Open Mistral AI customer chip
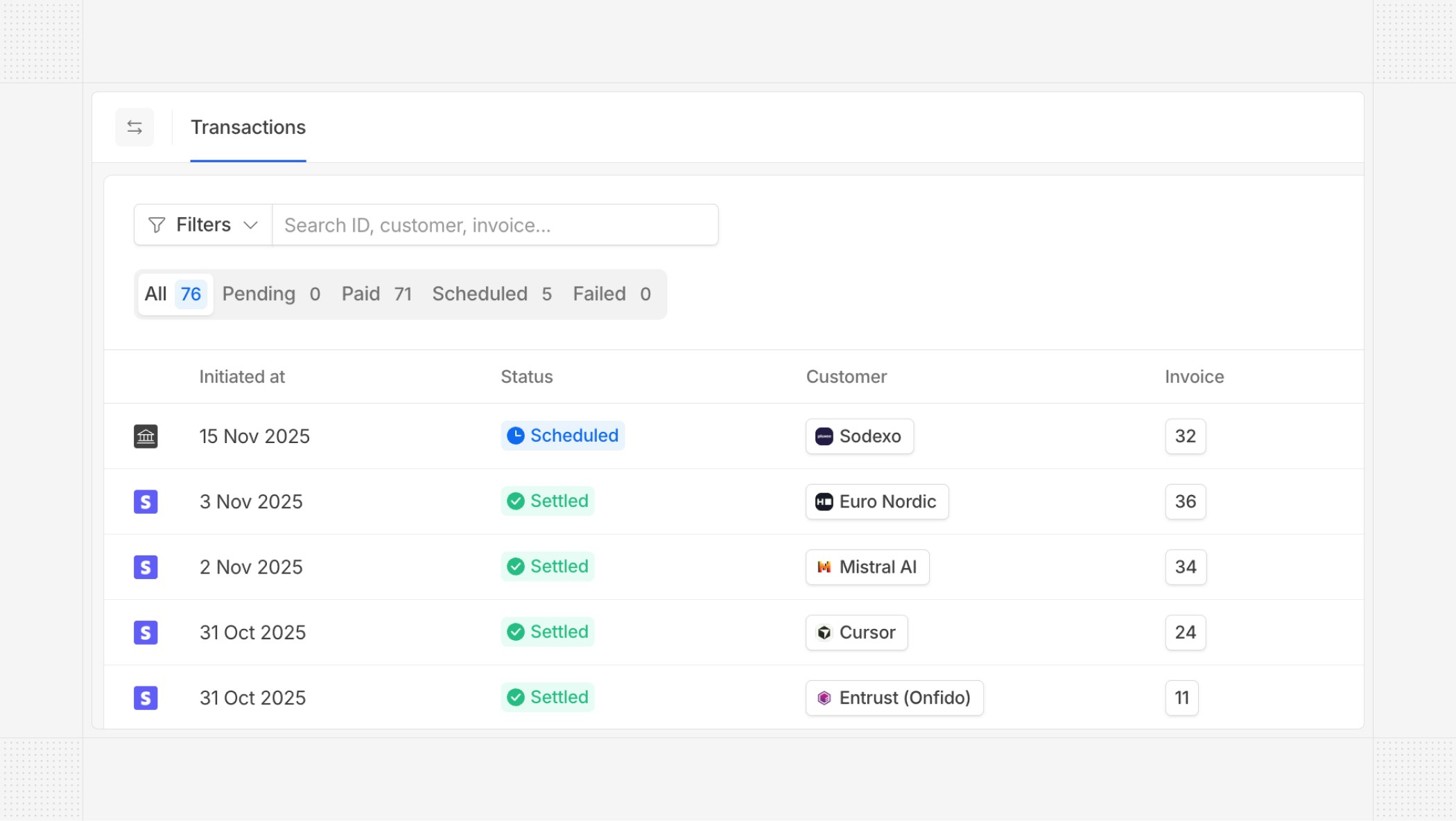The height and width of the screenshot is (821, 1456). (x=867, y=567)
